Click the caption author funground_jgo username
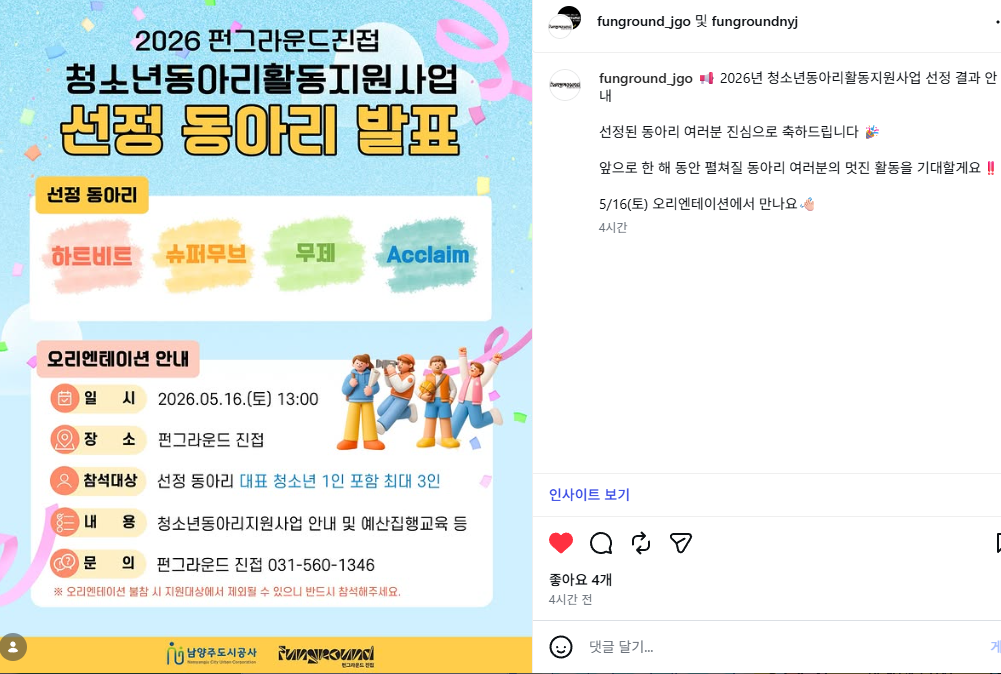 pos(645,79)
